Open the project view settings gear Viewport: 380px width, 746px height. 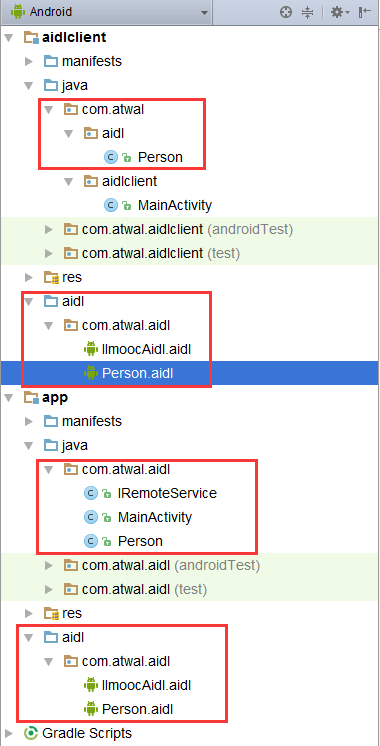(340, 12)
